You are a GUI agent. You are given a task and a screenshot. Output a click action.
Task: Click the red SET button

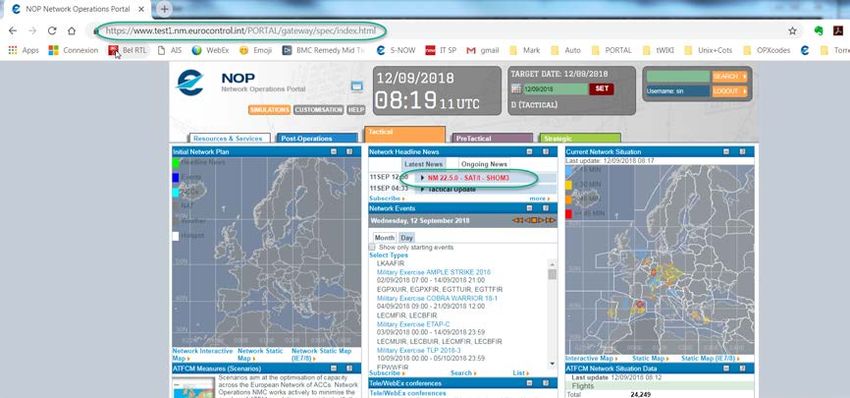(602, 89)
